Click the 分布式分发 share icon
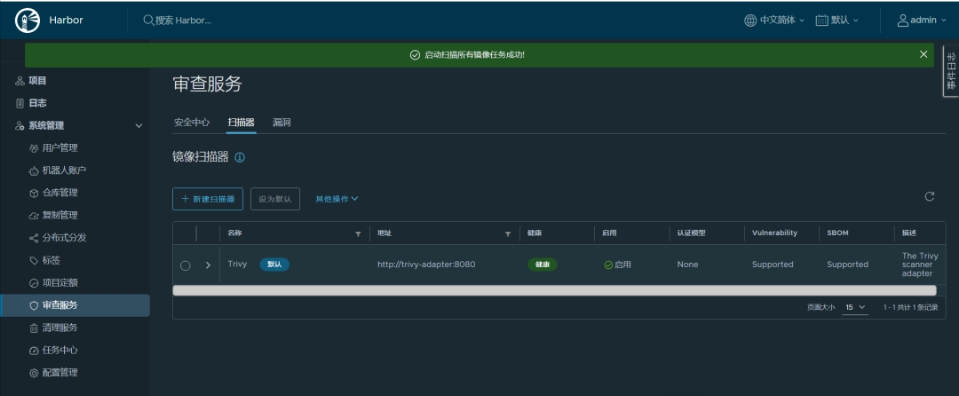The height and width of the screenshot is (396, 959). tap(34, 237)
